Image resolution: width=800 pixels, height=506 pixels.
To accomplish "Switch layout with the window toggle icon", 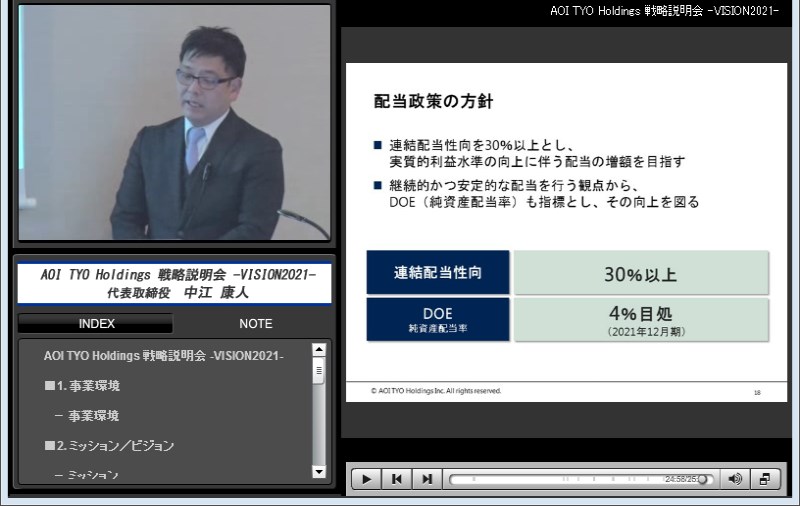I will [x=765, y=479].
